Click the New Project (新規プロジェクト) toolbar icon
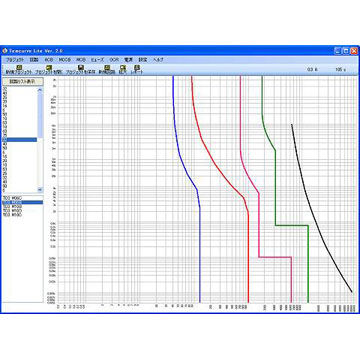Screen dimensions: 360x360 pos(19,67)
